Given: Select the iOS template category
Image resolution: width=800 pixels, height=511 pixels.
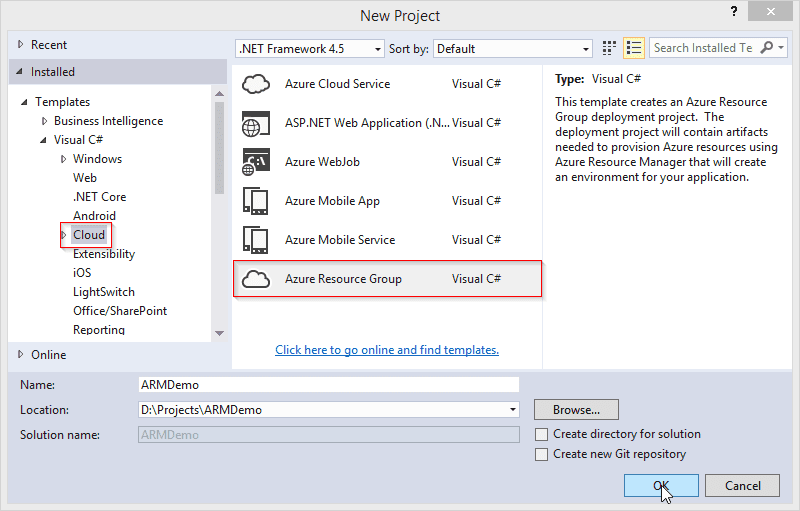Looking at the screenshot, I should (x=82, y=273).
